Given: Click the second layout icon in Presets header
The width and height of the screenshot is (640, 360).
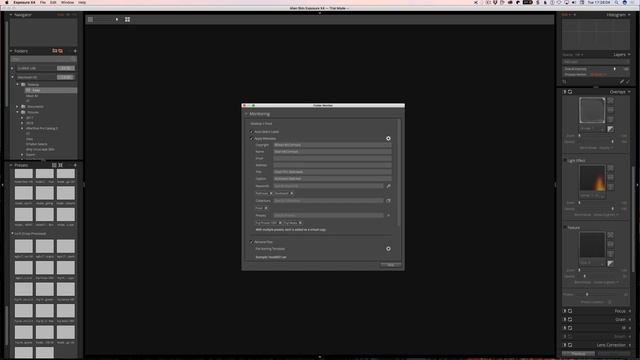Looking at the screenshot, I should (x=60, y=165).
